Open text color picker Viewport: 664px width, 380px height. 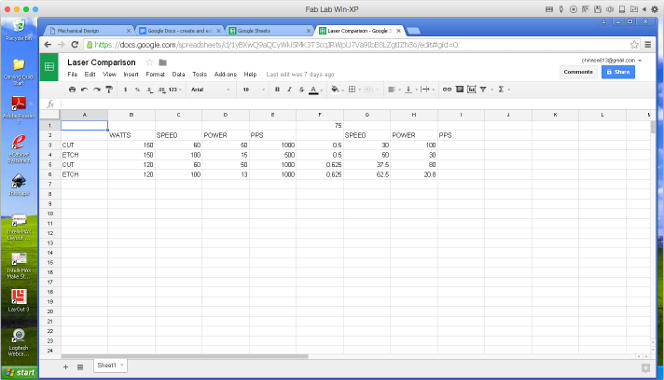pyautogui.click(x=313, y=90)
